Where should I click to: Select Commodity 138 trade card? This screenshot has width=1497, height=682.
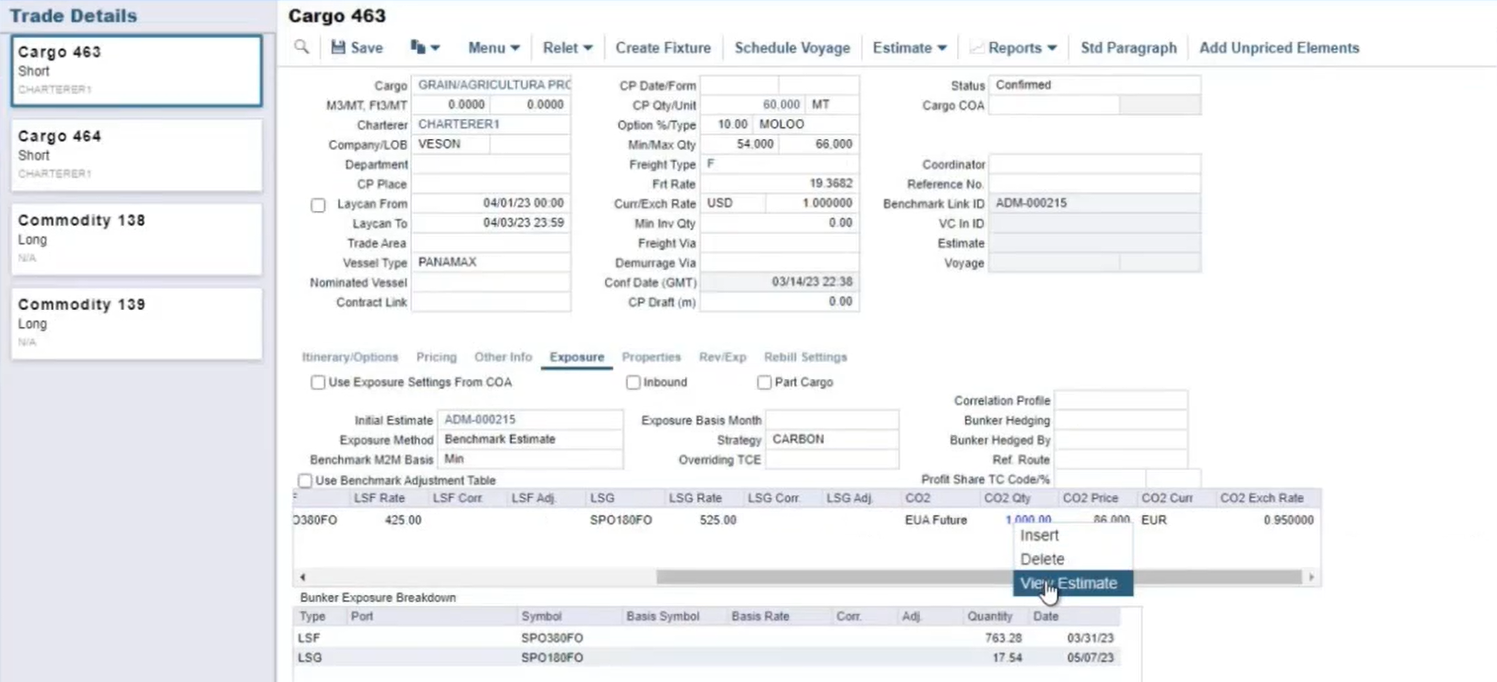tap(137, 240)
